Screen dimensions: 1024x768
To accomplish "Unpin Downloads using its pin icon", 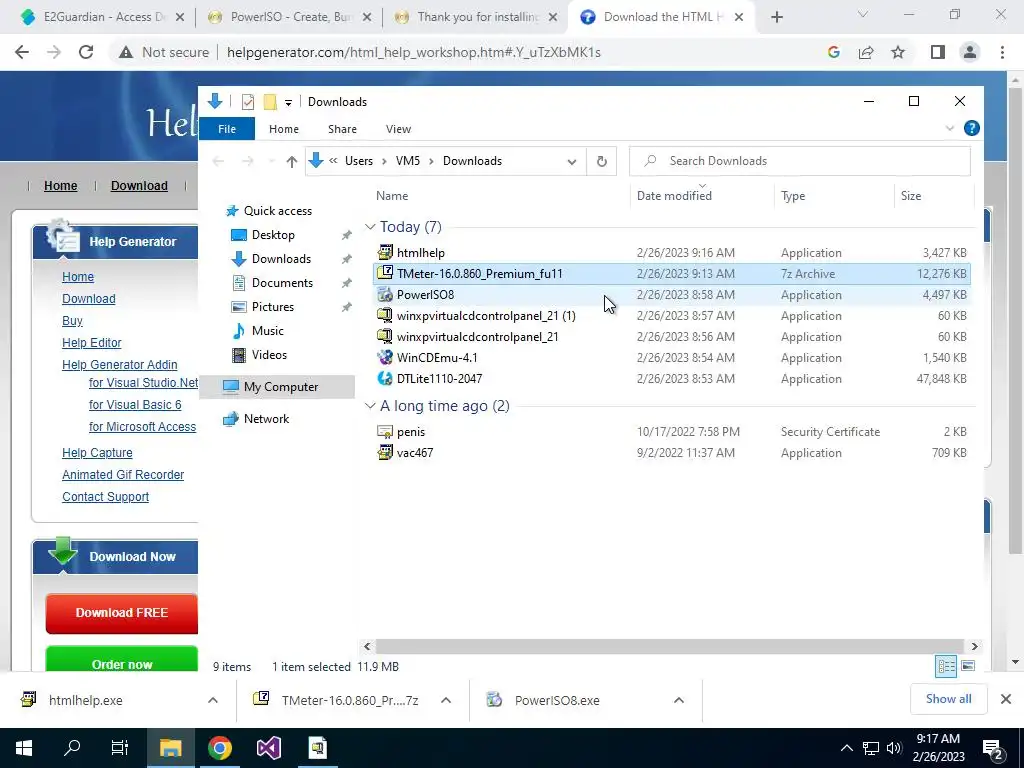I will point(346,259).
